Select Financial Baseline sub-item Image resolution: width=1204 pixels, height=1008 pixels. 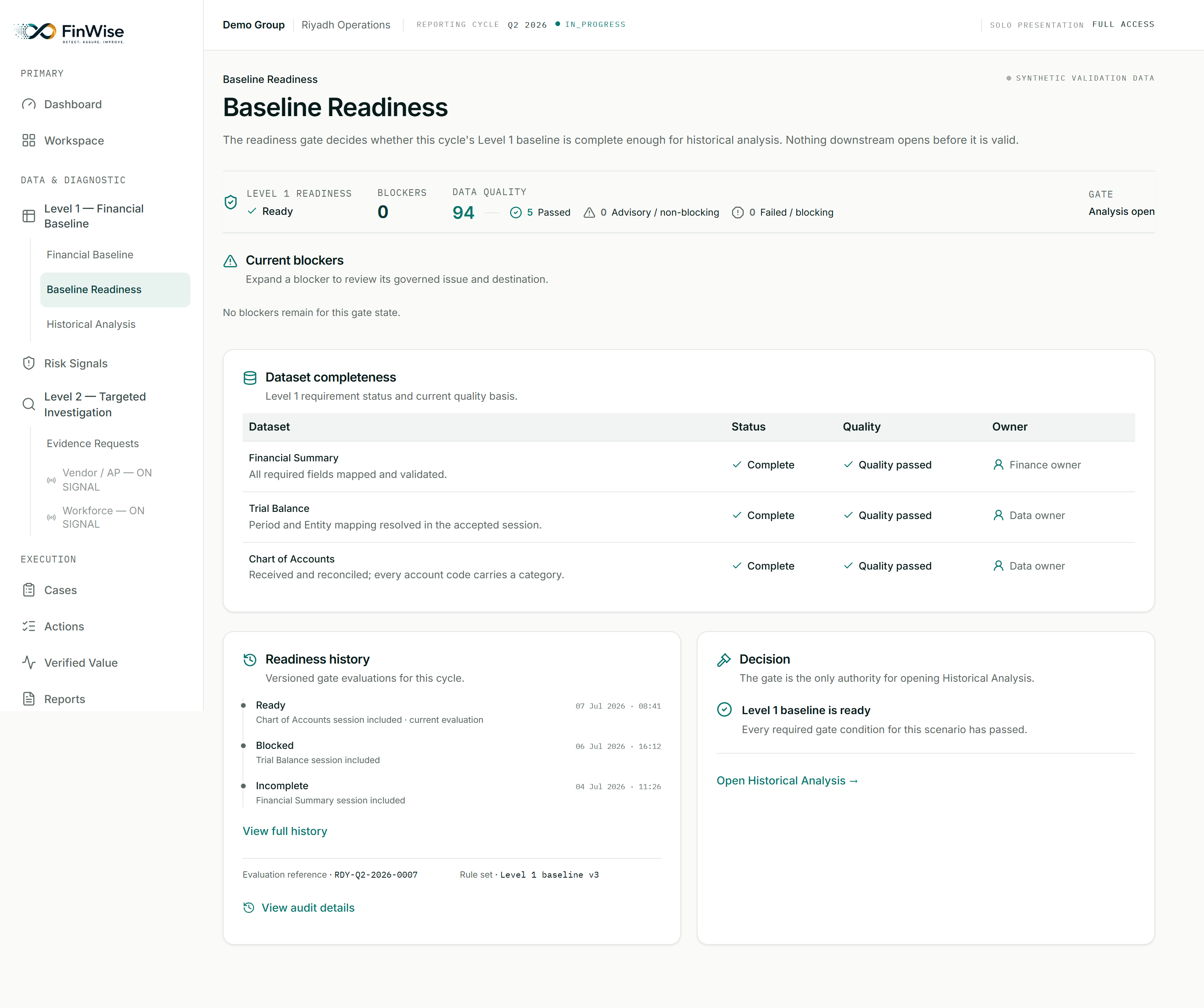pos(90,255)
